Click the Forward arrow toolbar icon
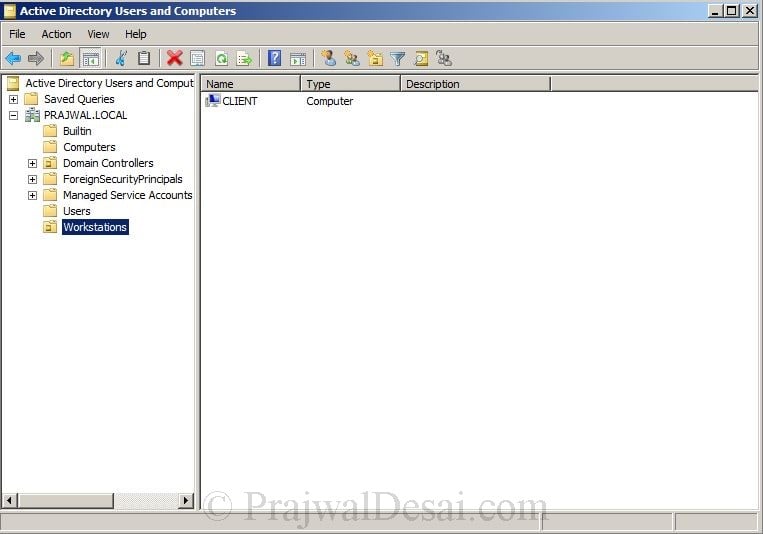This screenshot has height=534, width=763. 36,59
